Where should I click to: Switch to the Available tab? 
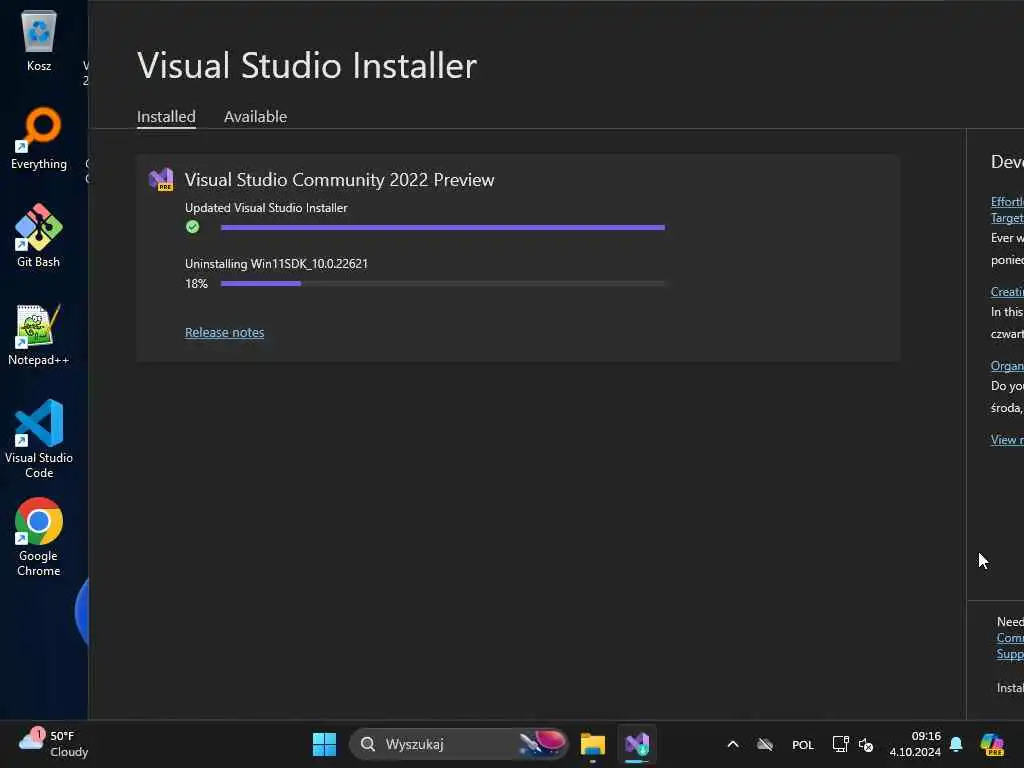pyautogui.click(x=255, y=116)
